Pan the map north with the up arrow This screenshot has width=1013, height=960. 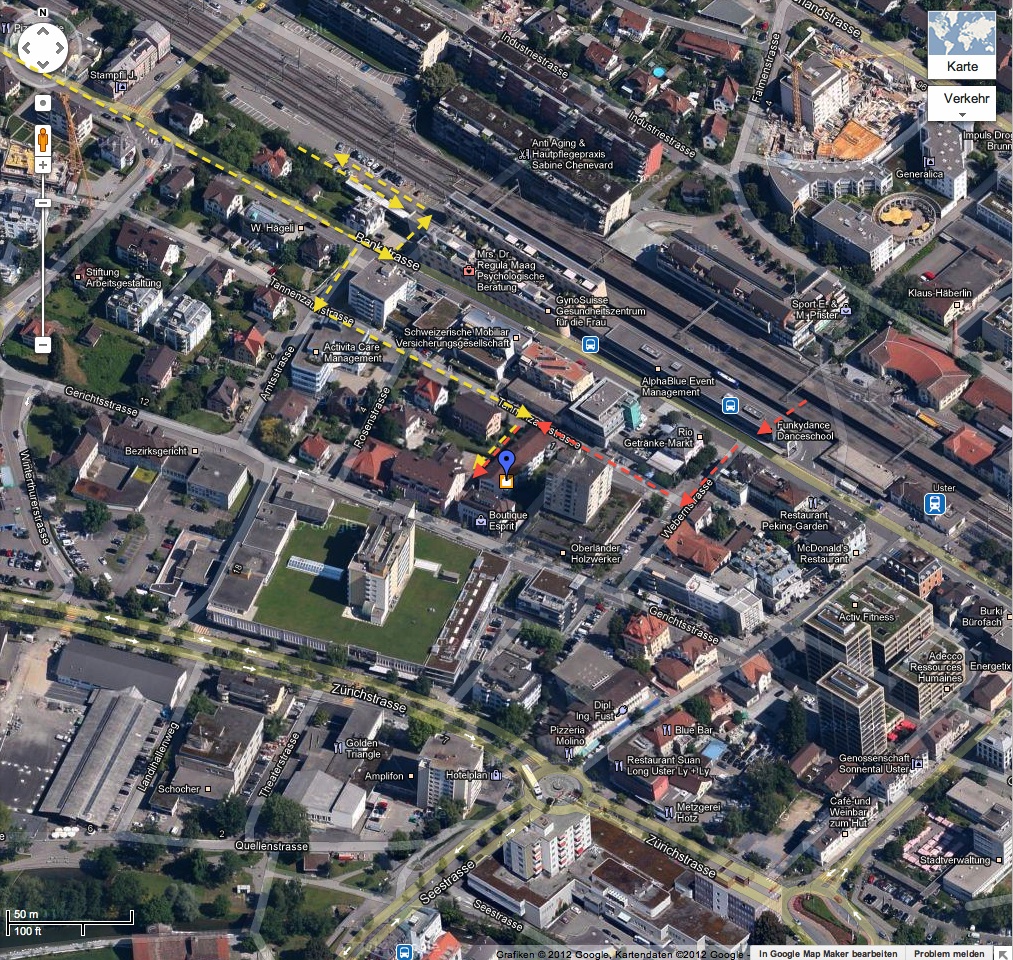pos(43,32)
